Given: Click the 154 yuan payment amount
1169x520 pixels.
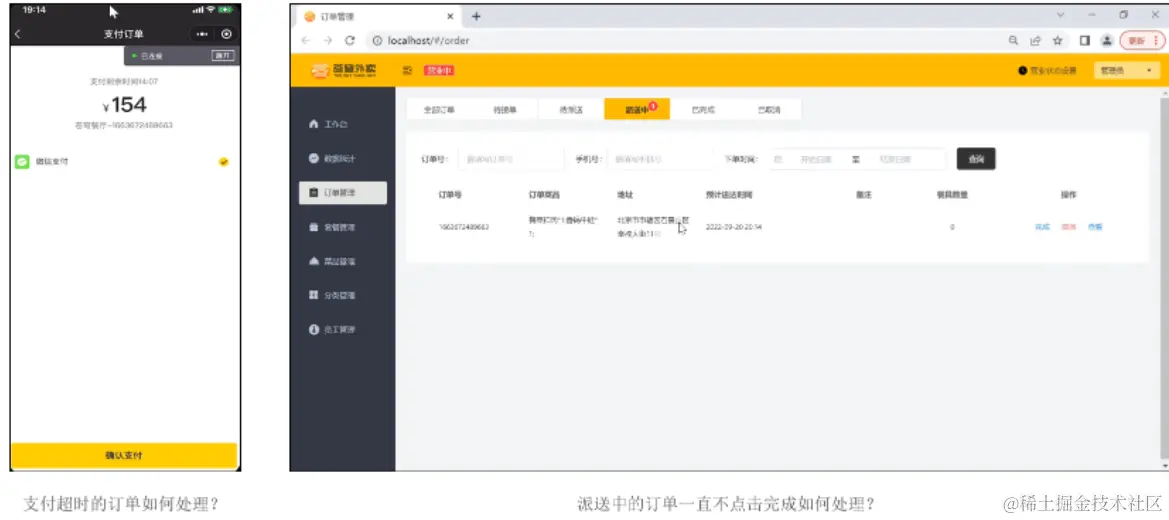Looking at the screenshot, I should pos(125,105).
